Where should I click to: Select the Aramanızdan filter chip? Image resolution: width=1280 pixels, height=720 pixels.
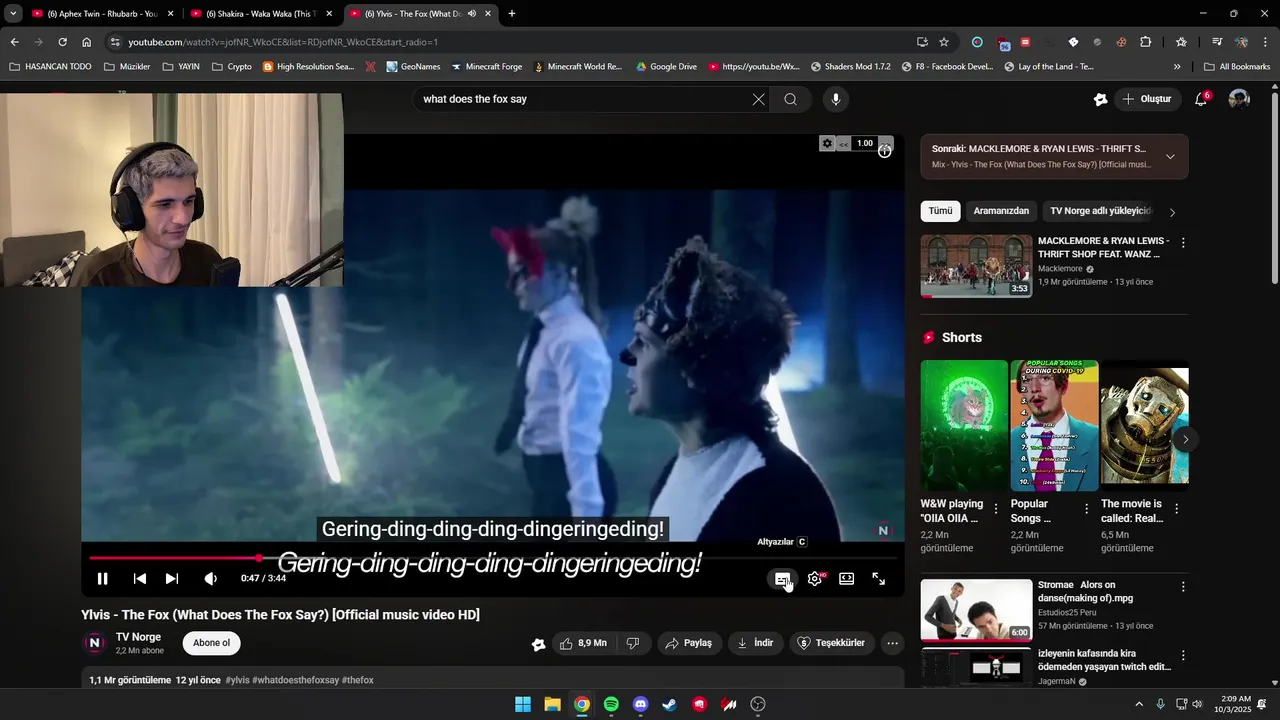pos(1001,211)
